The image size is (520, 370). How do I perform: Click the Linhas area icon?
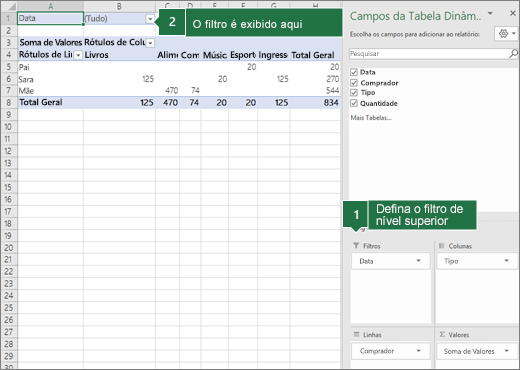coord(356,334)
